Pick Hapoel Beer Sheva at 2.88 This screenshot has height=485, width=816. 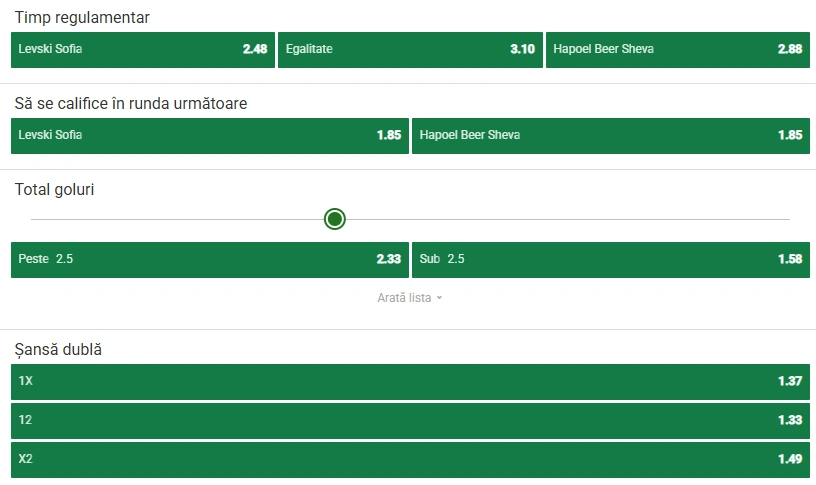pyautogui.click(x=678, y=49)
